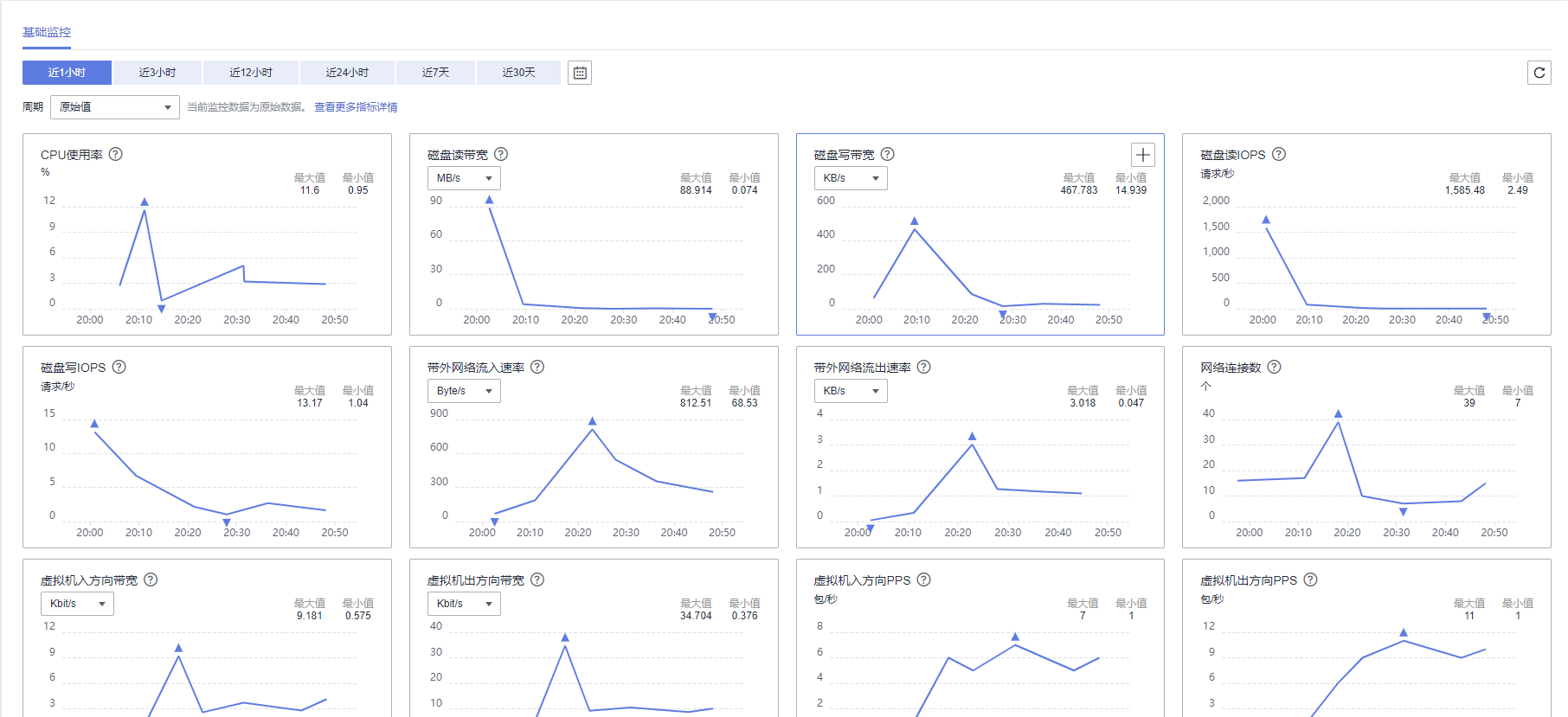Screen dimensions: 1568x717
Task: Show help tooltip for CPU使用率
Action: [x=115, y=154]
